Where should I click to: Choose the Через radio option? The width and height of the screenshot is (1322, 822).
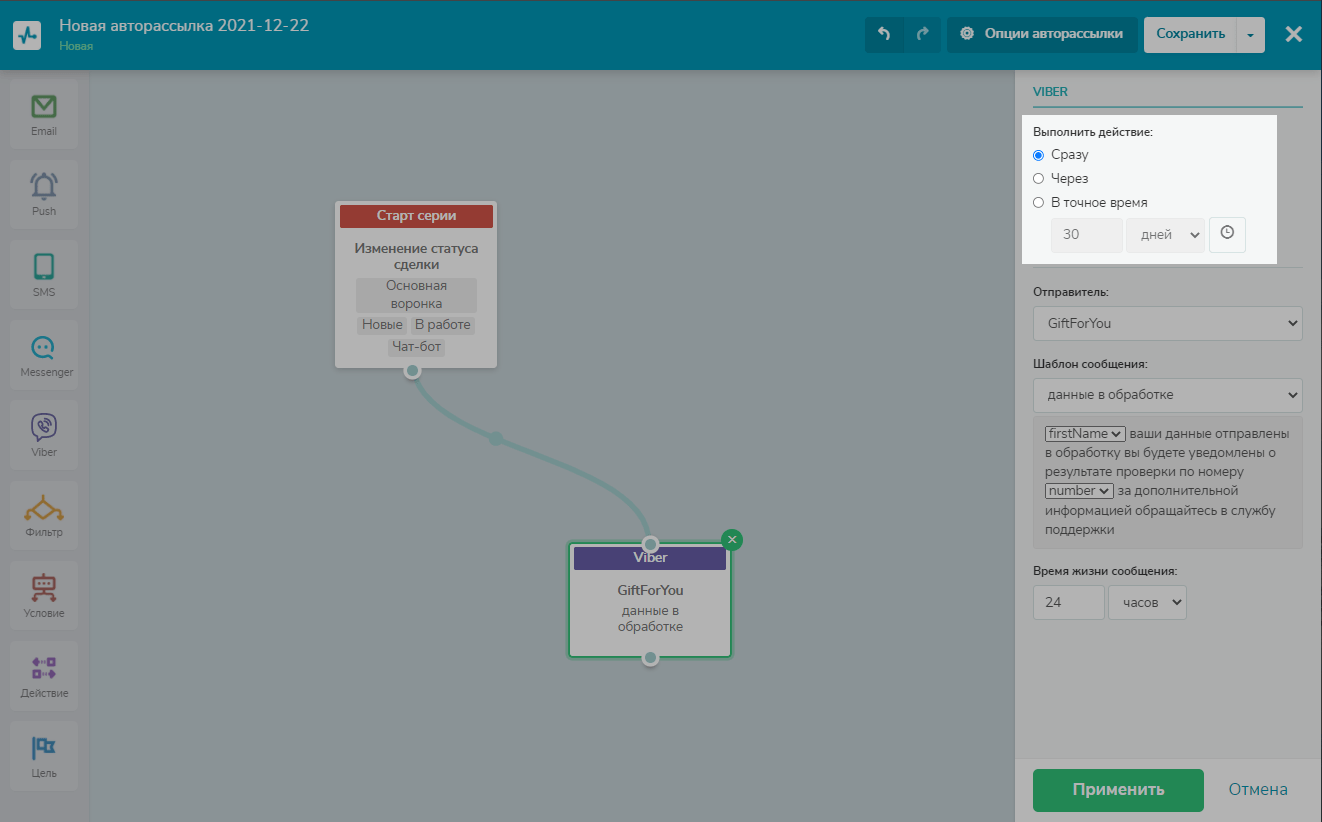(x=1038, y=179)
